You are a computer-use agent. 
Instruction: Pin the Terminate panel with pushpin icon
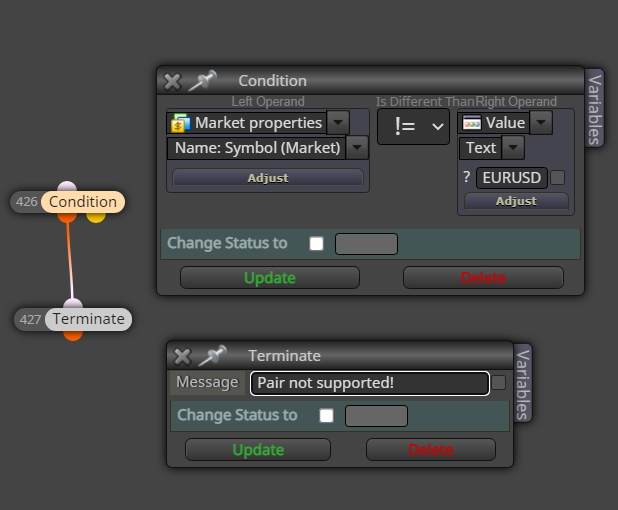pyautogui.click(x=212, y=356)
